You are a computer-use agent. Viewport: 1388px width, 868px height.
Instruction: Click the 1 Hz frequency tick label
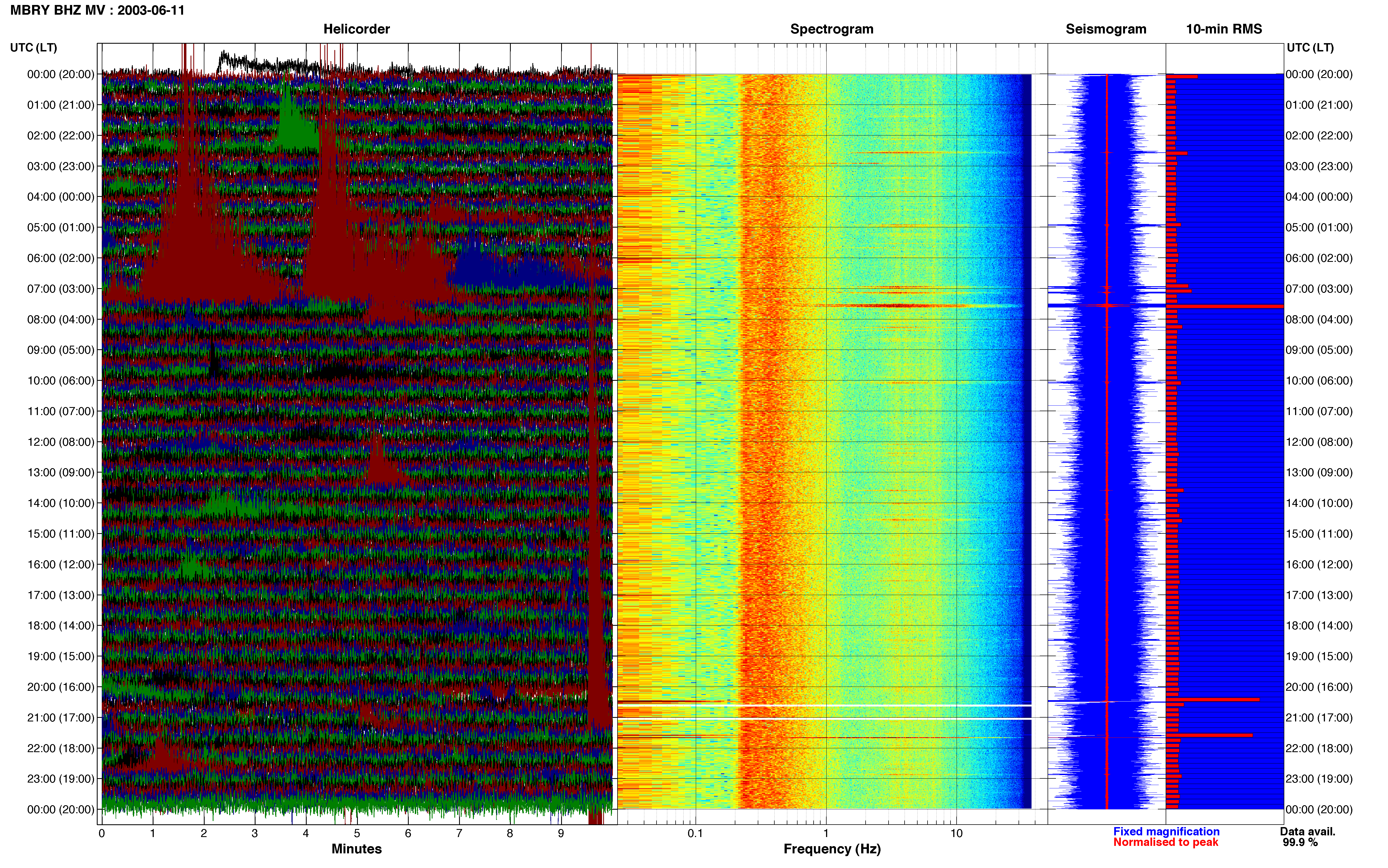pos(826,833)
